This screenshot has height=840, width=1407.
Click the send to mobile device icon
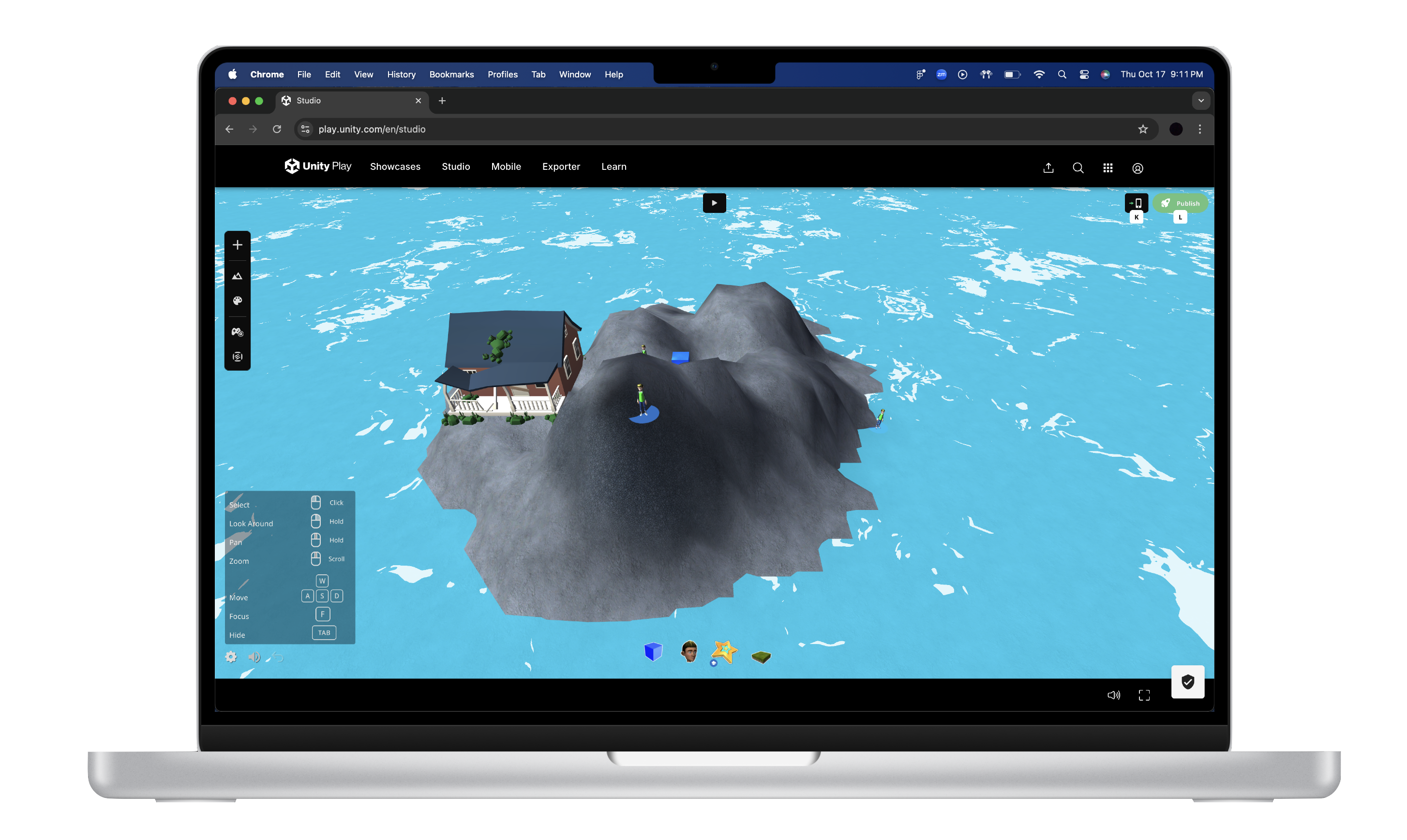(x=1136, y=203)
